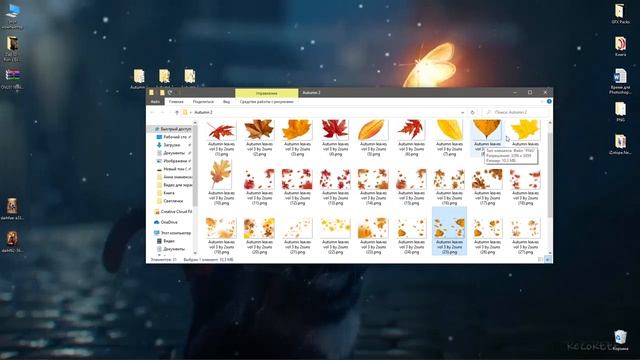Open Изображения in navigation pane
The height and width of the screenshot is (360, 640).
click(x=173, y=161)
